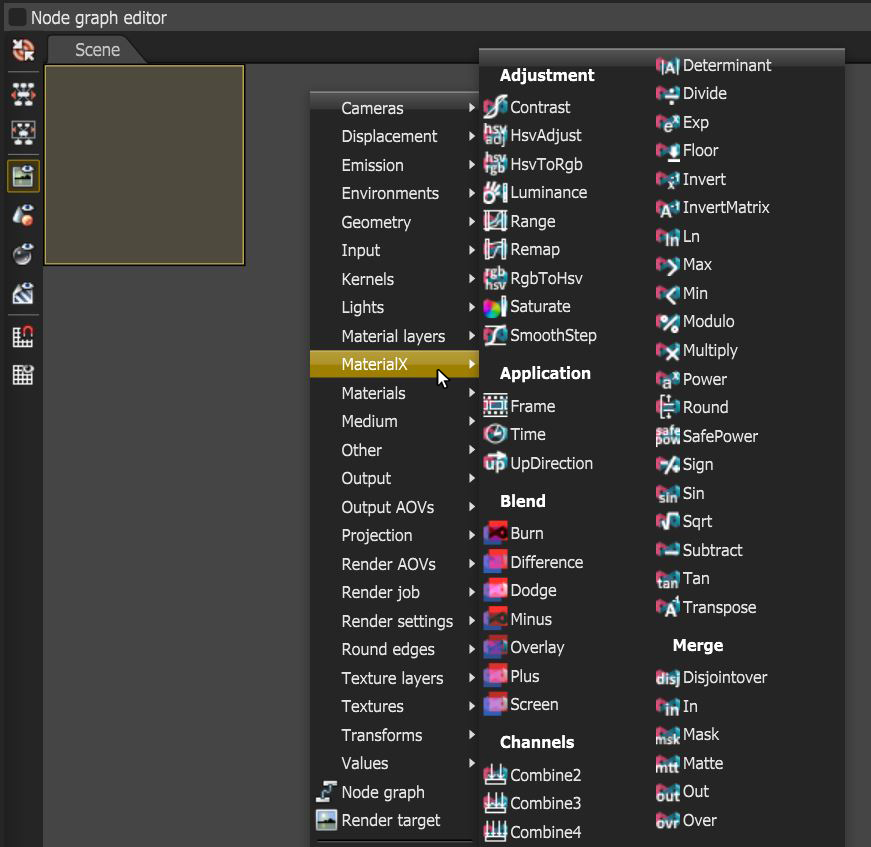The width and height of the screenshot is (871, 847).
Task: Select the Screen blend entry
Action: click(521, 704)
